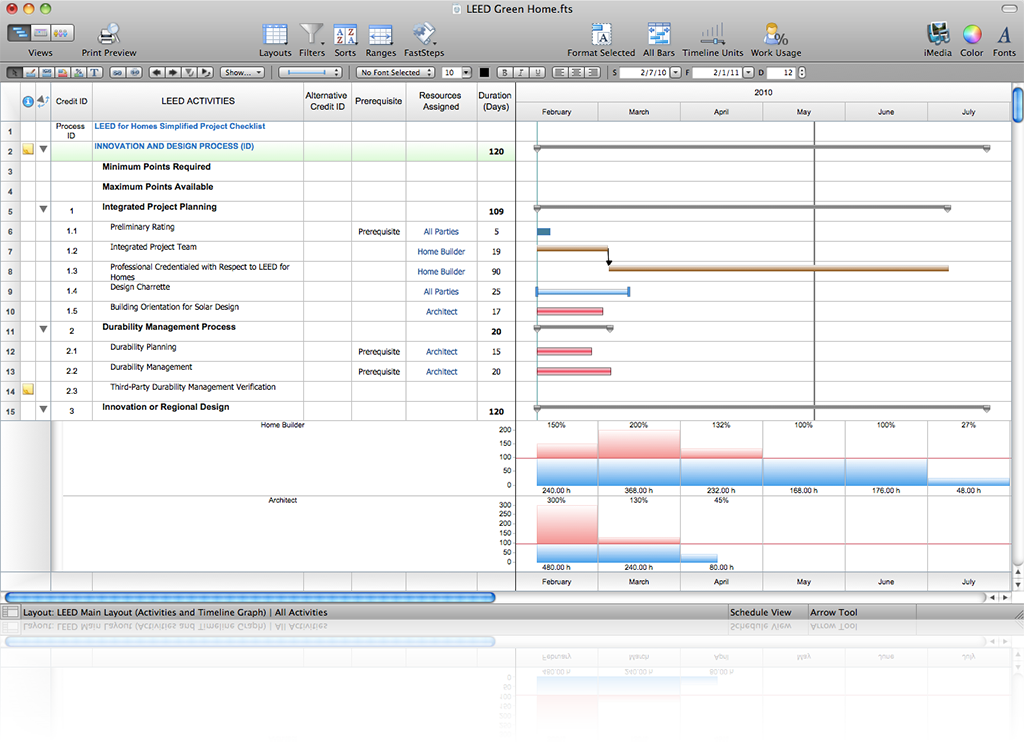
Task: Toggle underline text formatting
Action: [538, 73]
